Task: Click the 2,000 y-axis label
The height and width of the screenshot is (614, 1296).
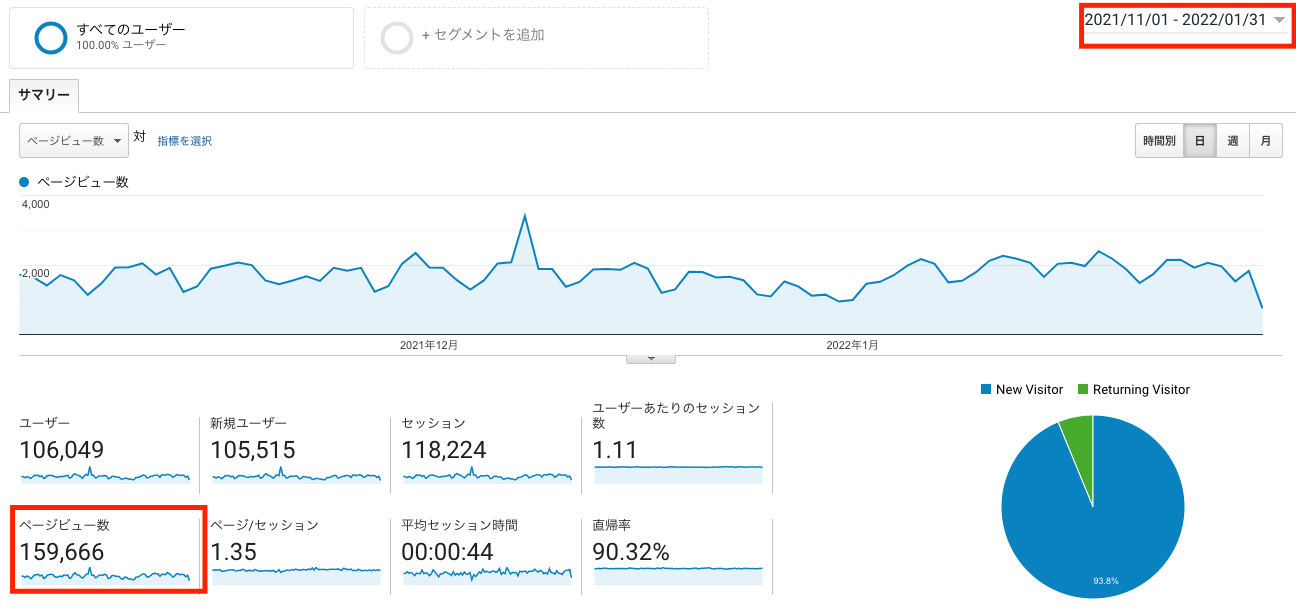Action: coord(35,273)
